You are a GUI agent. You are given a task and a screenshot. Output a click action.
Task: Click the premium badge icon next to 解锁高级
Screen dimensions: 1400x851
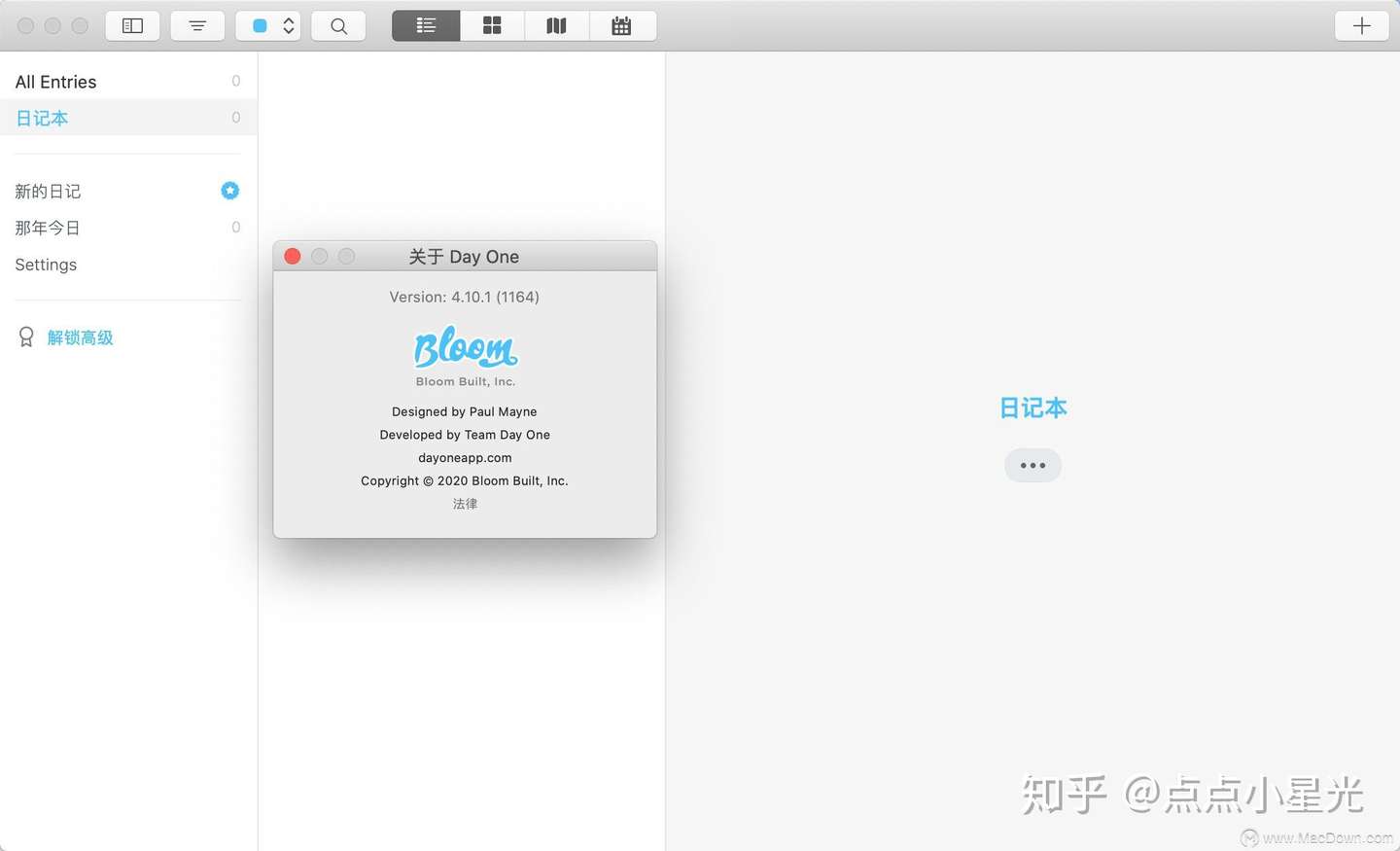click(x=25, y=337)
